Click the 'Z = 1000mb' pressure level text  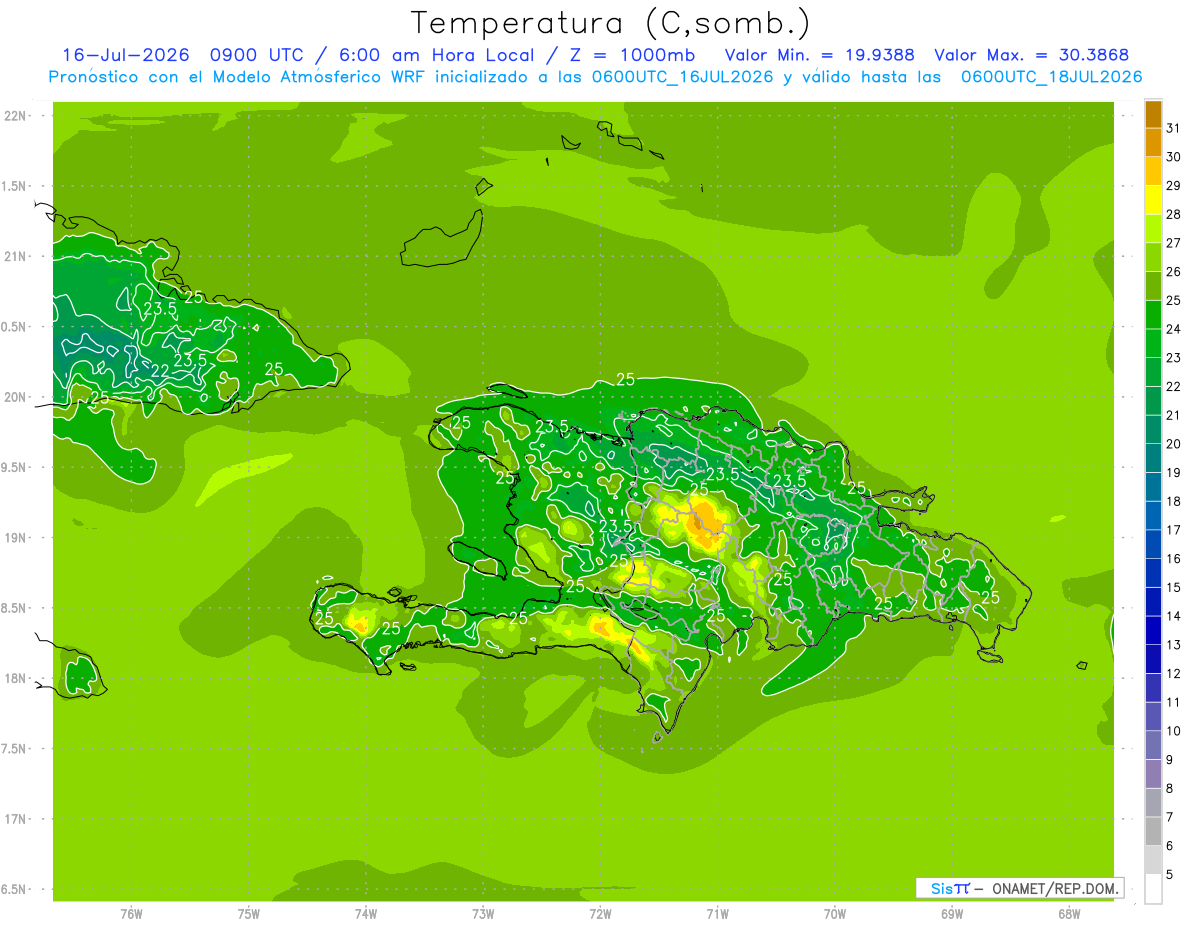pos(631,55)
